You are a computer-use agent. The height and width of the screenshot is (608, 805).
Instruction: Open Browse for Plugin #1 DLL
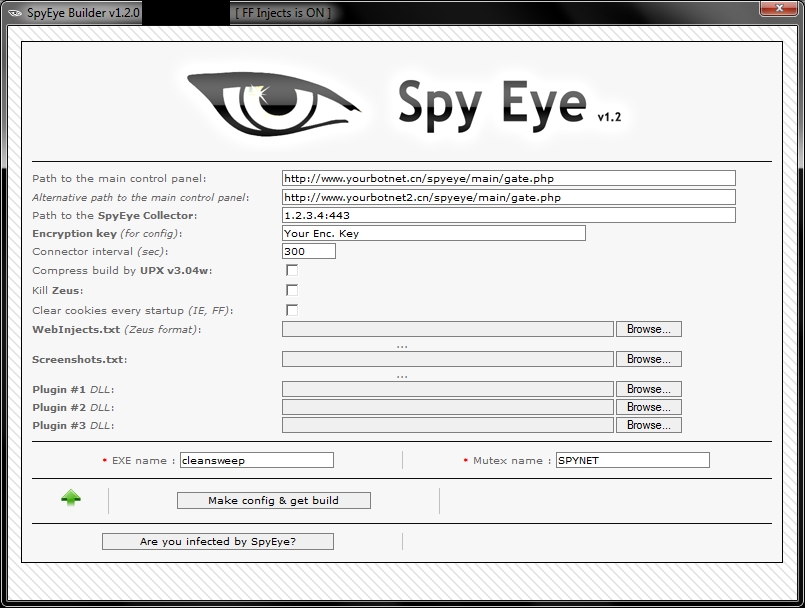click(x=648, y=389)
